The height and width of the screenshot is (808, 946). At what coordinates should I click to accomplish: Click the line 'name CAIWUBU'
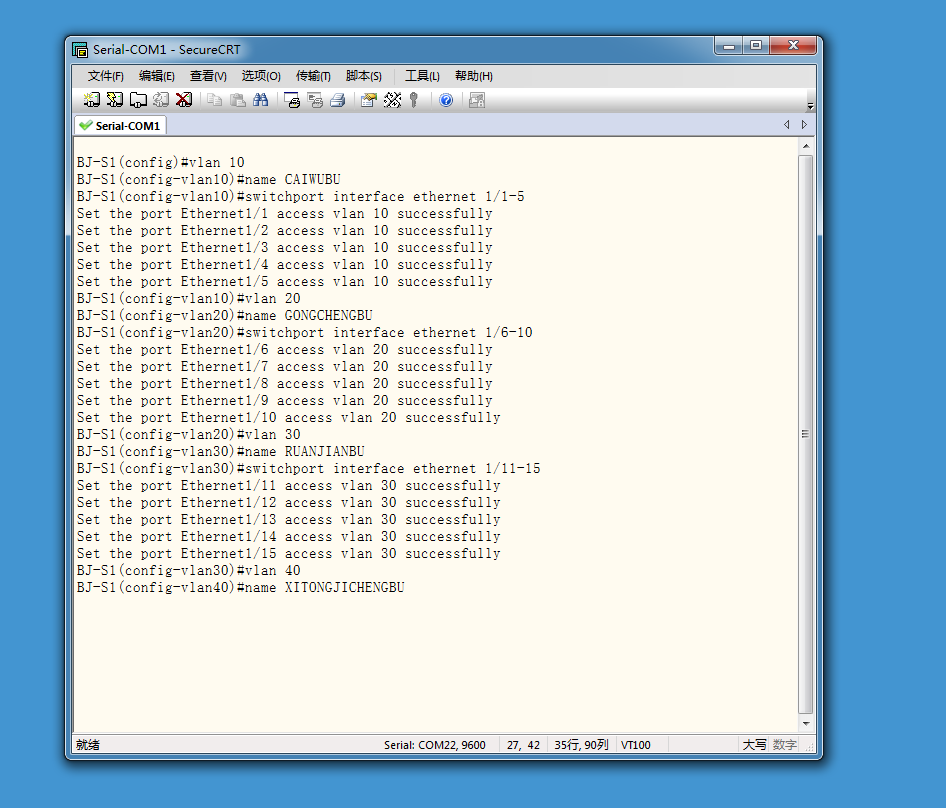pos(209,179)
